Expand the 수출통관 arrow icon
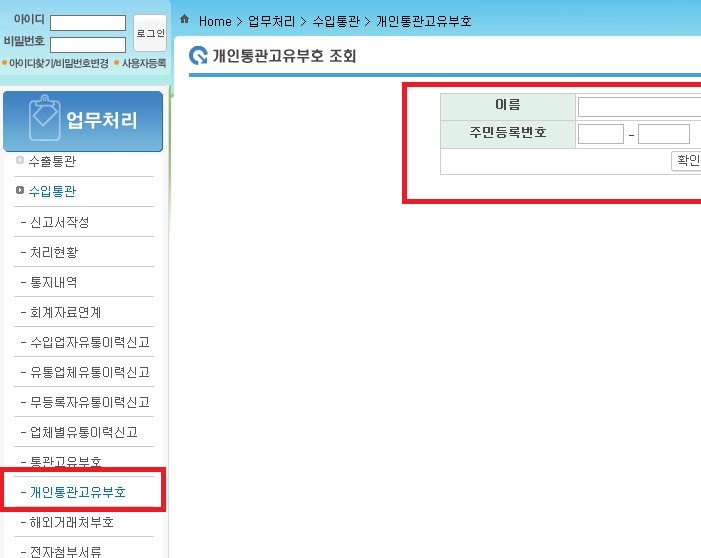The image size is (701, 558). click(x=20, y=160)
